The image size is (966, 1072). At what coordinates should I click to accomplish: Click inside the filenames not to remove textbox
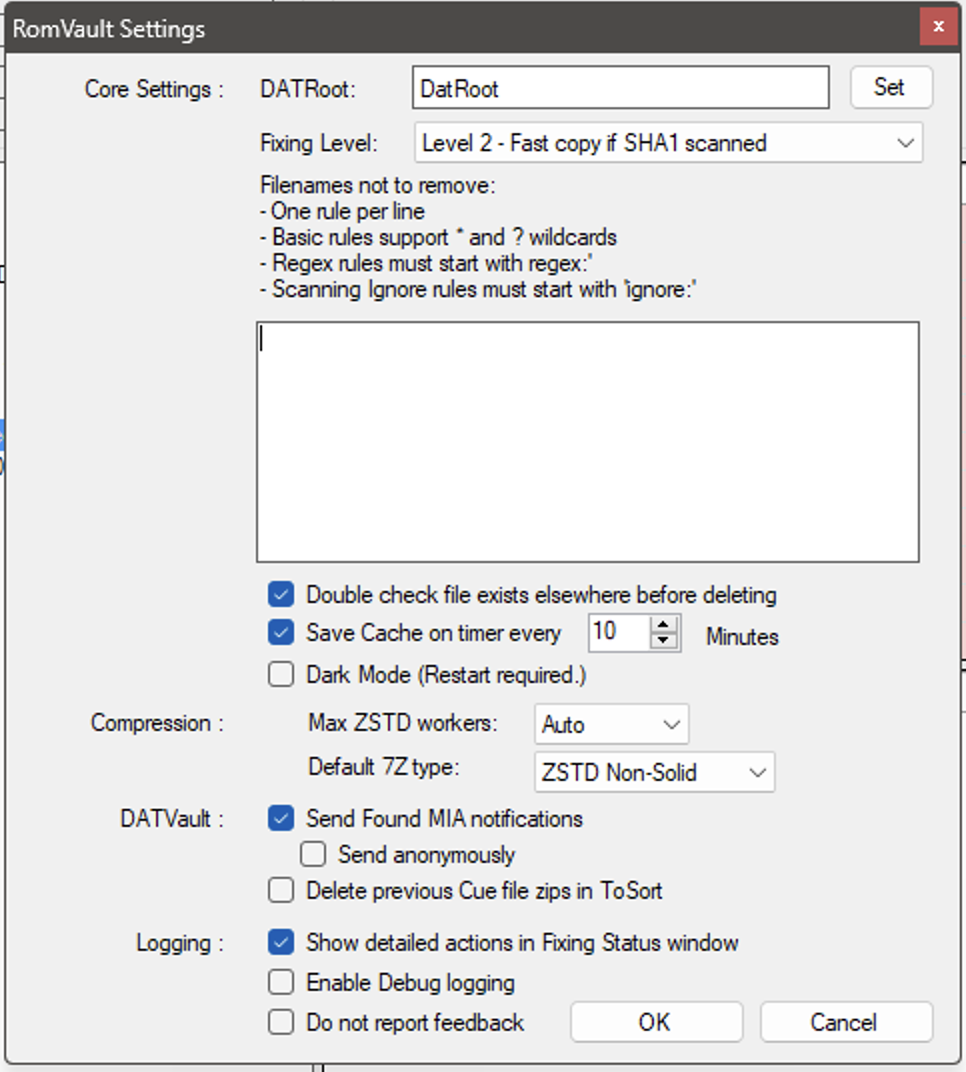tap(588, 442)
